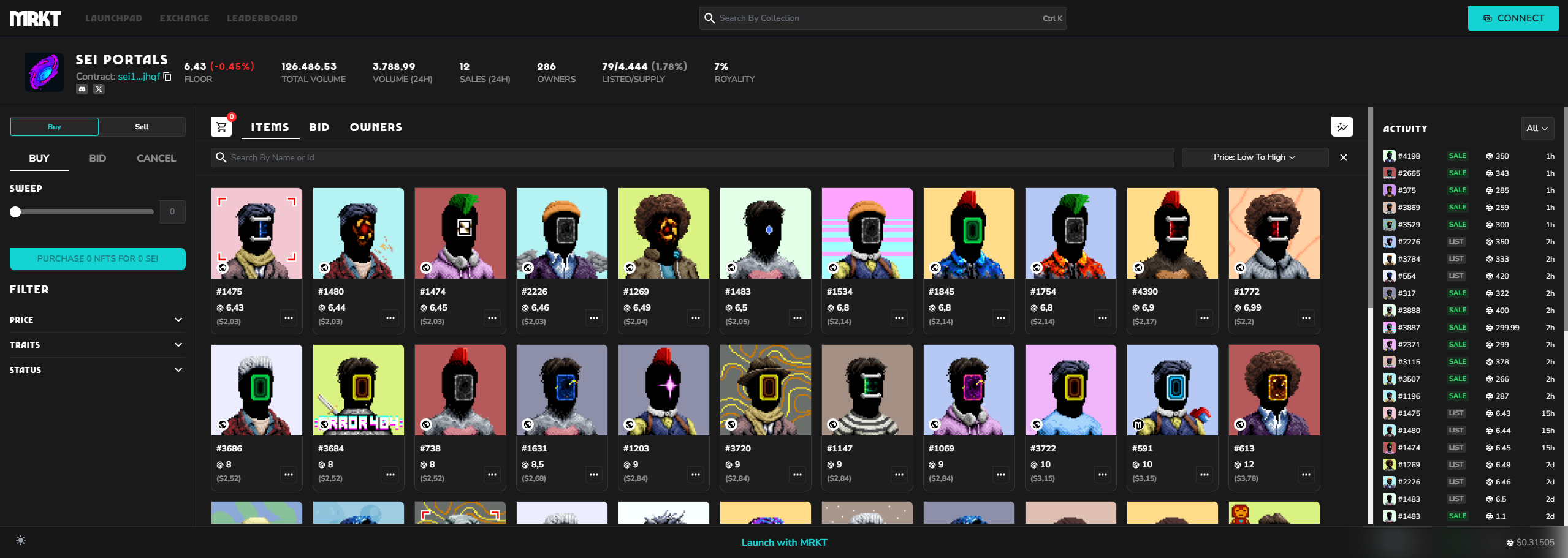Click the CONNECT wallet button

[x=1513, y=18]
